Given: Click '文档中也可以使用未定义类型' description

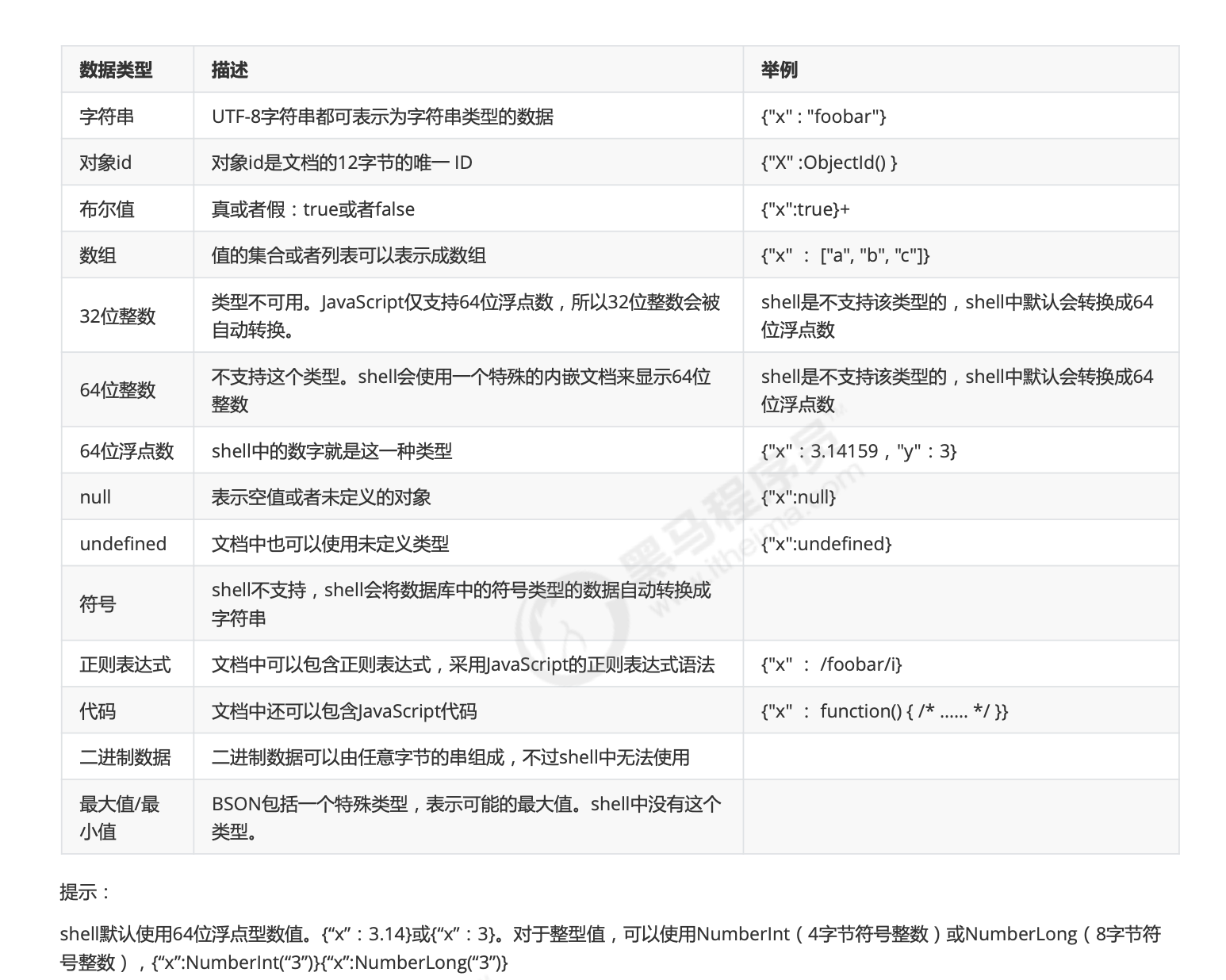Looking at the screenshot, I should [330, 544].
